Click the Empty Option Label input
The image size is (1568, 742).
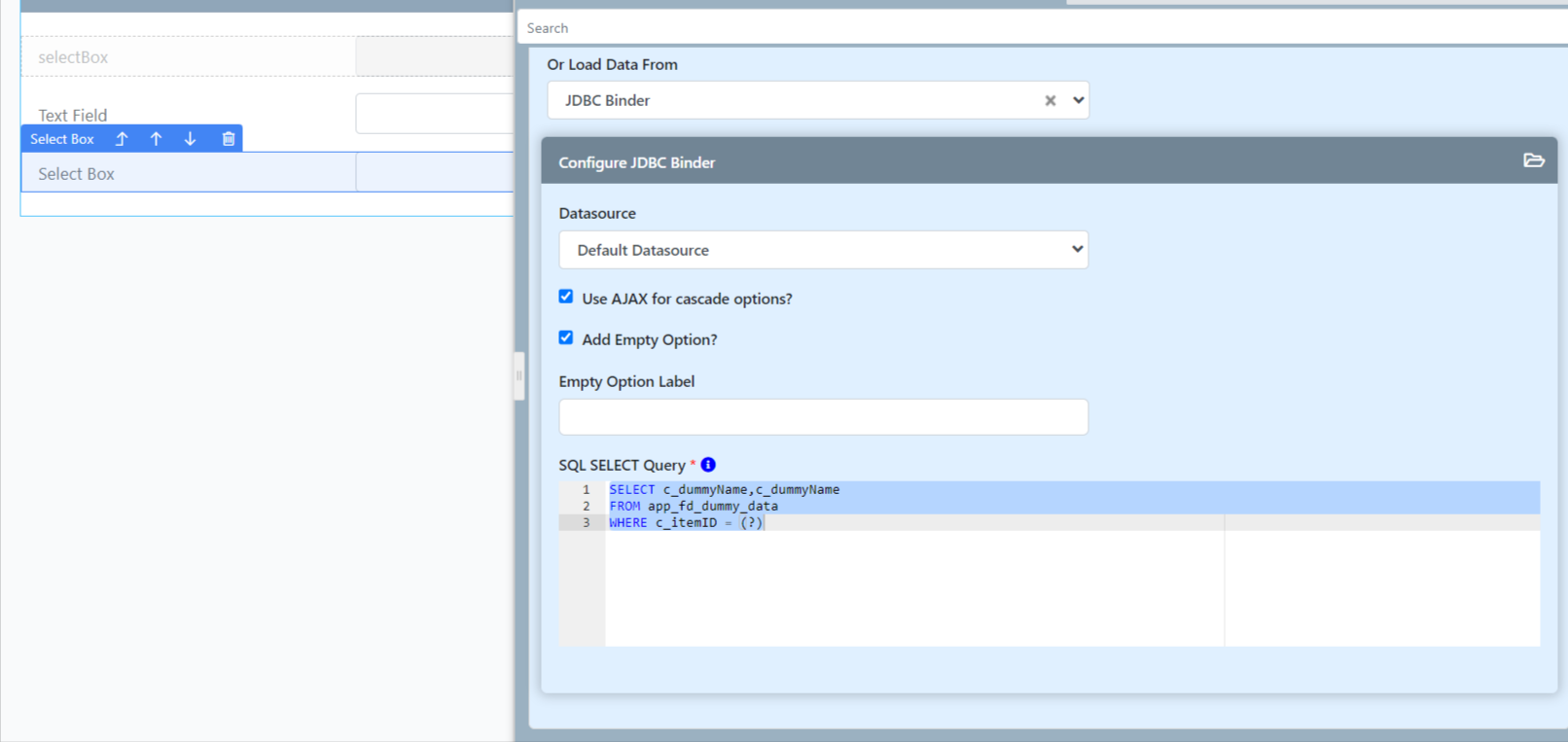point(823,417)
